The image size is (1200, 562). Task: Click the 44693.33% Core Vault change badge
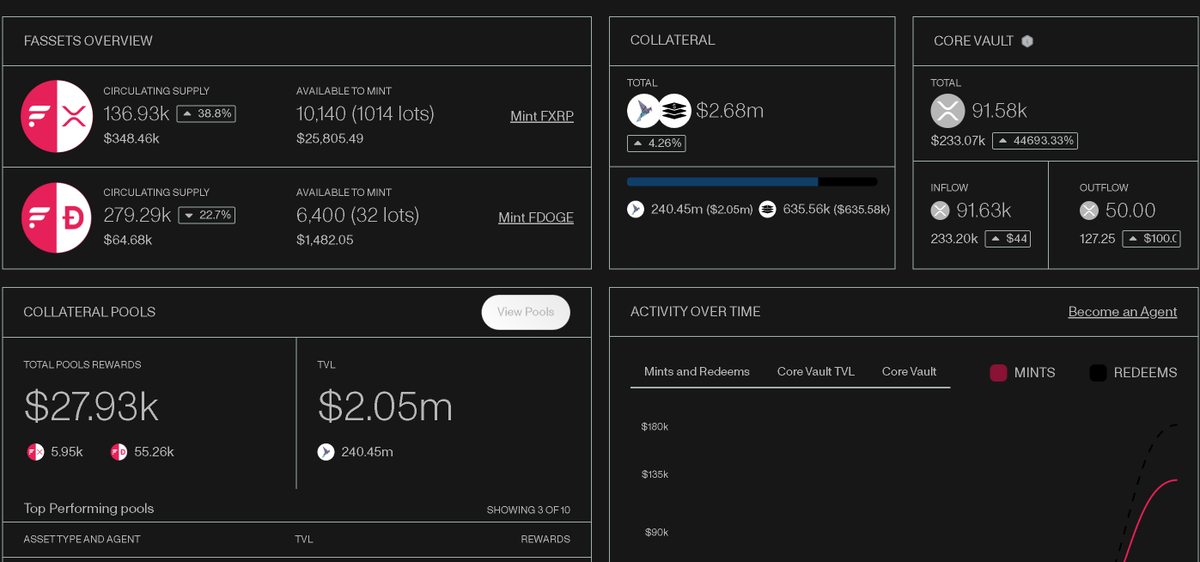(1035, 141)
